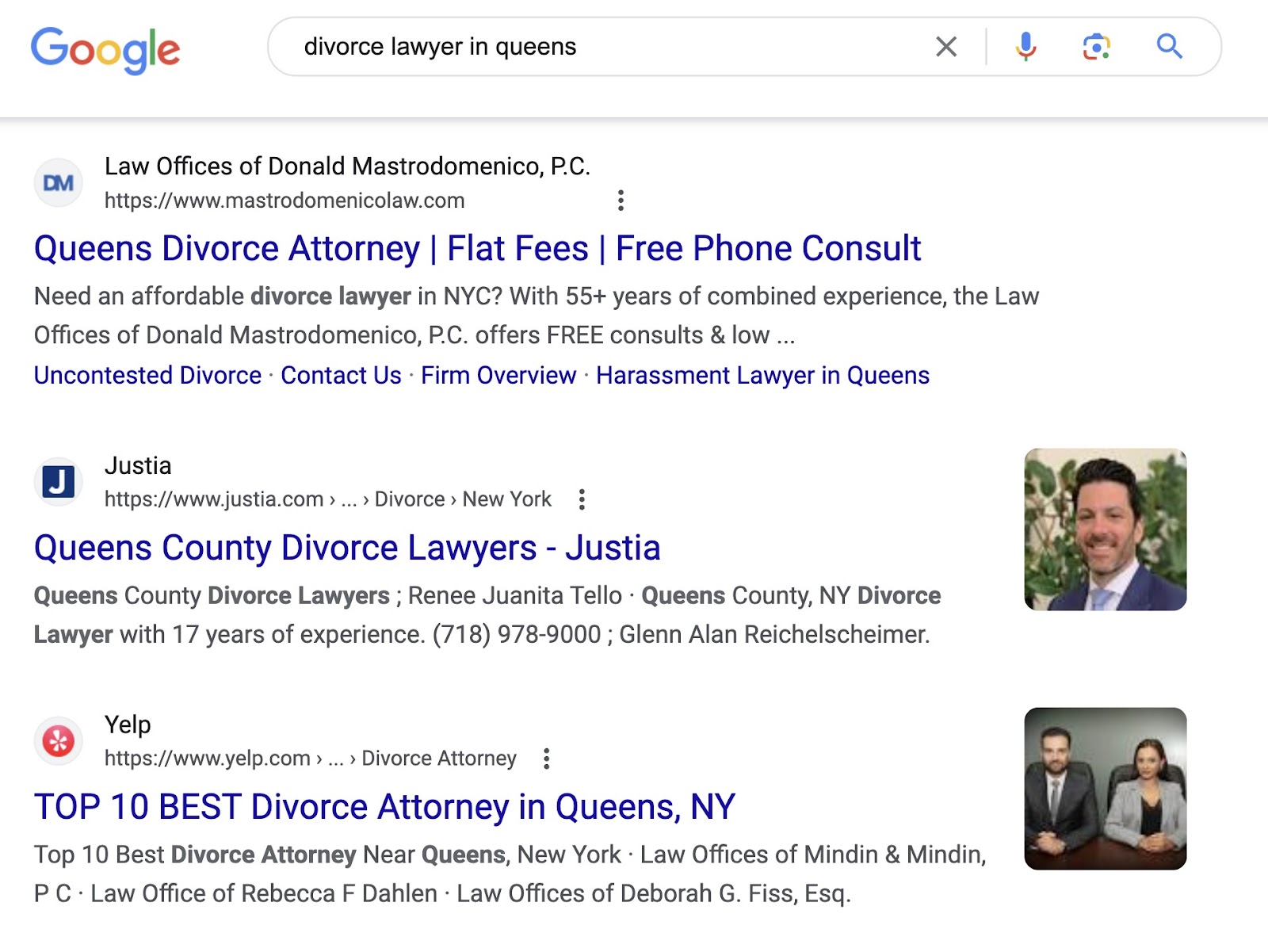
Task: Go to Uncontested Divorce sitelink
Action: pos(147,375)
